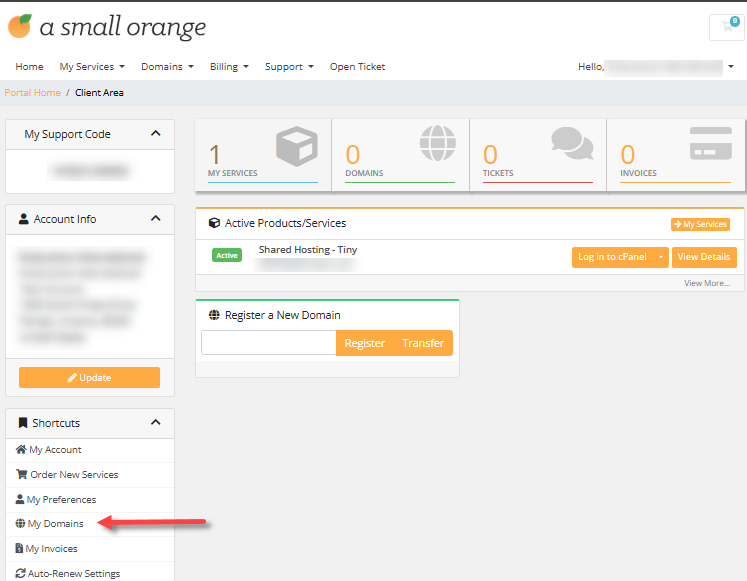This screenshot has width=747, height=581.
Task: Click the Update account button
Action: 90,377
